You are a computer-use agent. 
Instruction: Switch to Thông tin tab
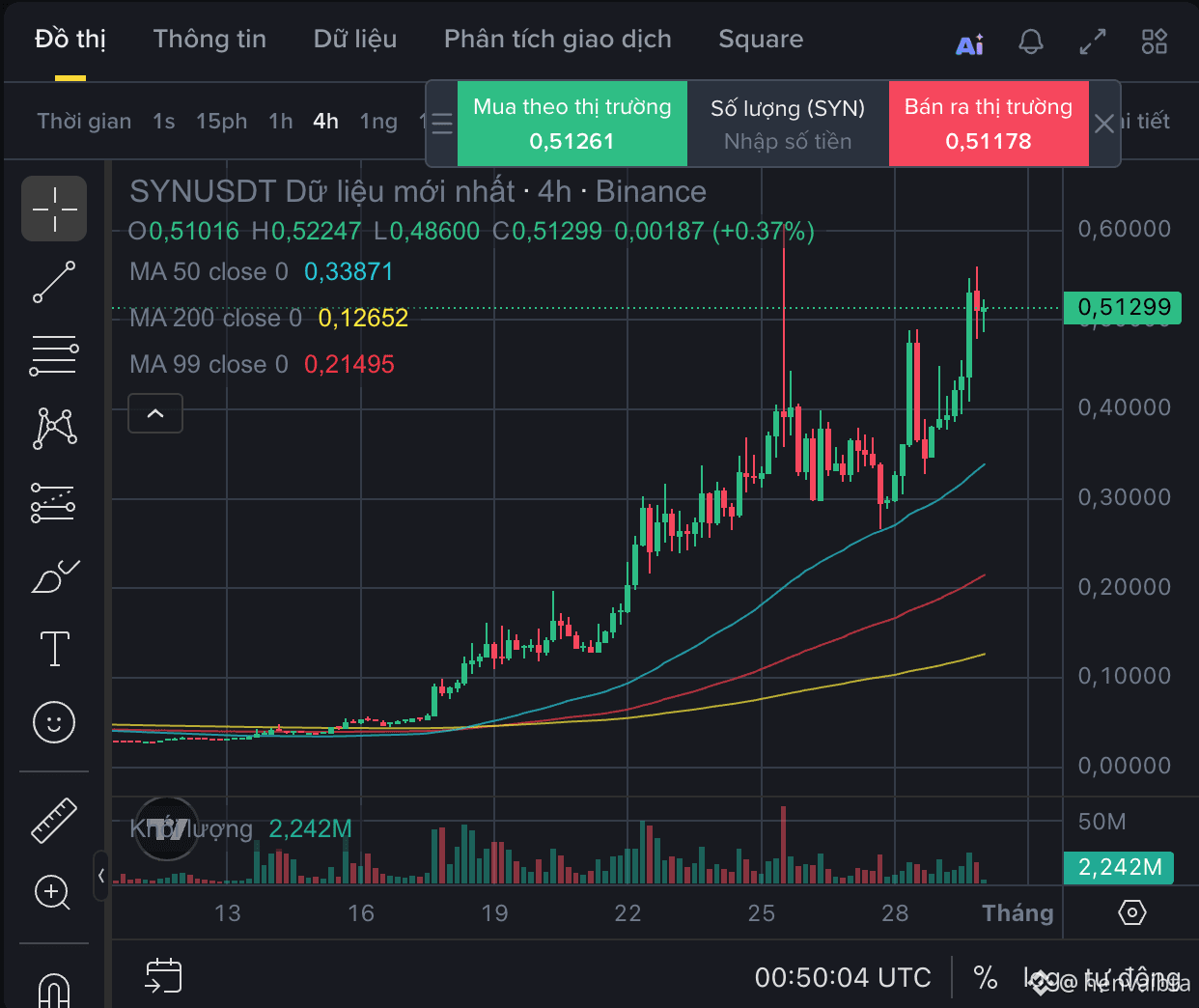pos(209,40)
